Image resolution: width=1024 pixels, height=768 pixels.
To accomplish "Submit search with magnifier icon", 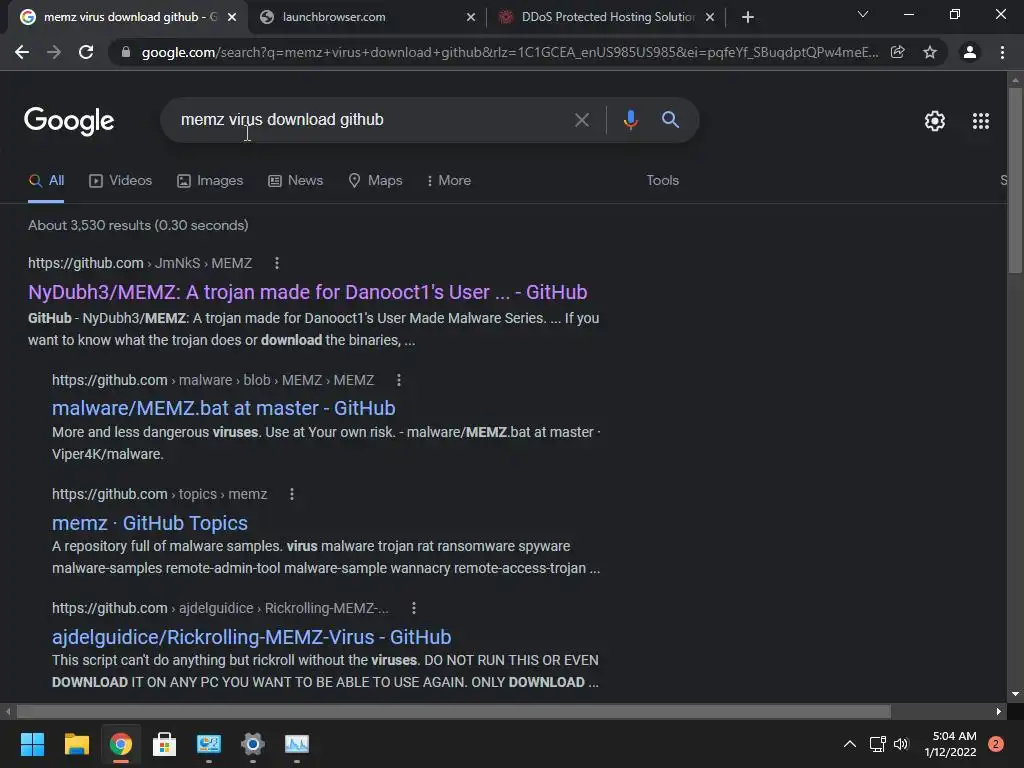I will point(670,120).
